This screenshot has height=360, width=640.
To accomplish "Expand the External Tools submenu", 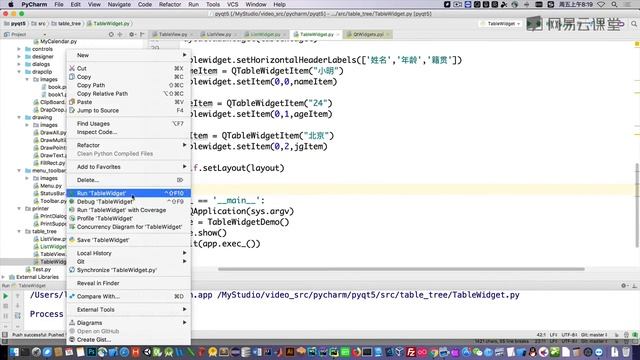I will click(128, 309).
